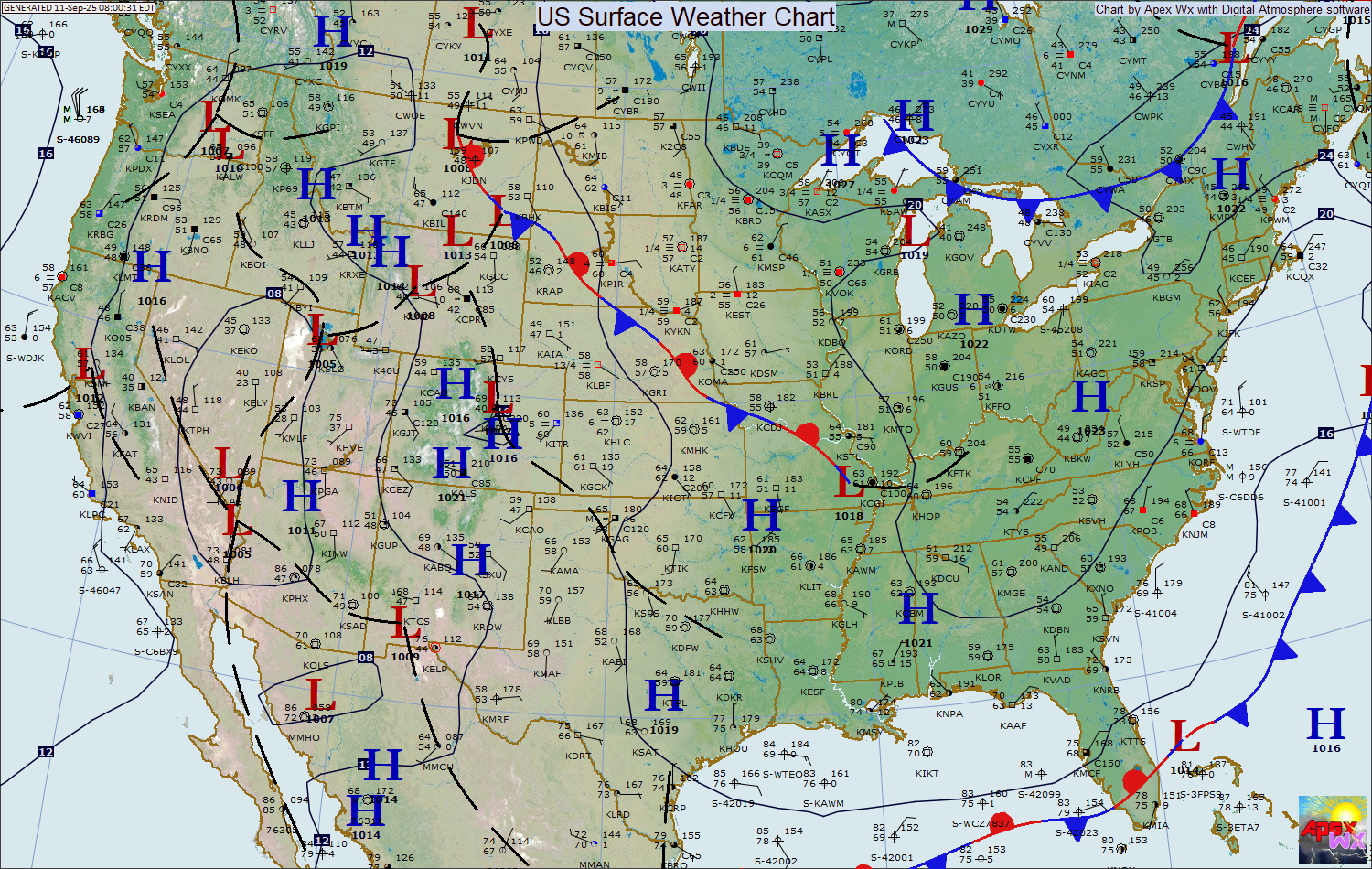Image resolution: width=1372 pixels, height=869 pixels.
Task: Click the red L above the 1018 label
Action: (850, 482)
